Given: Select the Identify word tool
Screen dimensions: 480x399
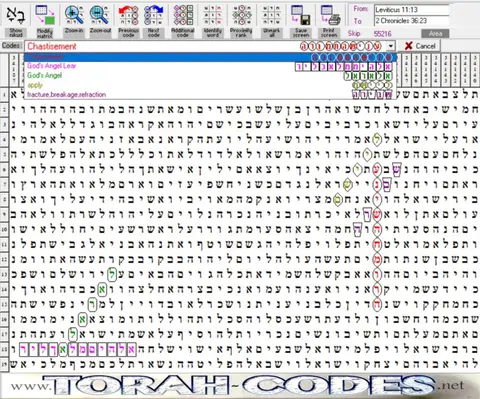Looking at the screenshot, I should [213, 15].
